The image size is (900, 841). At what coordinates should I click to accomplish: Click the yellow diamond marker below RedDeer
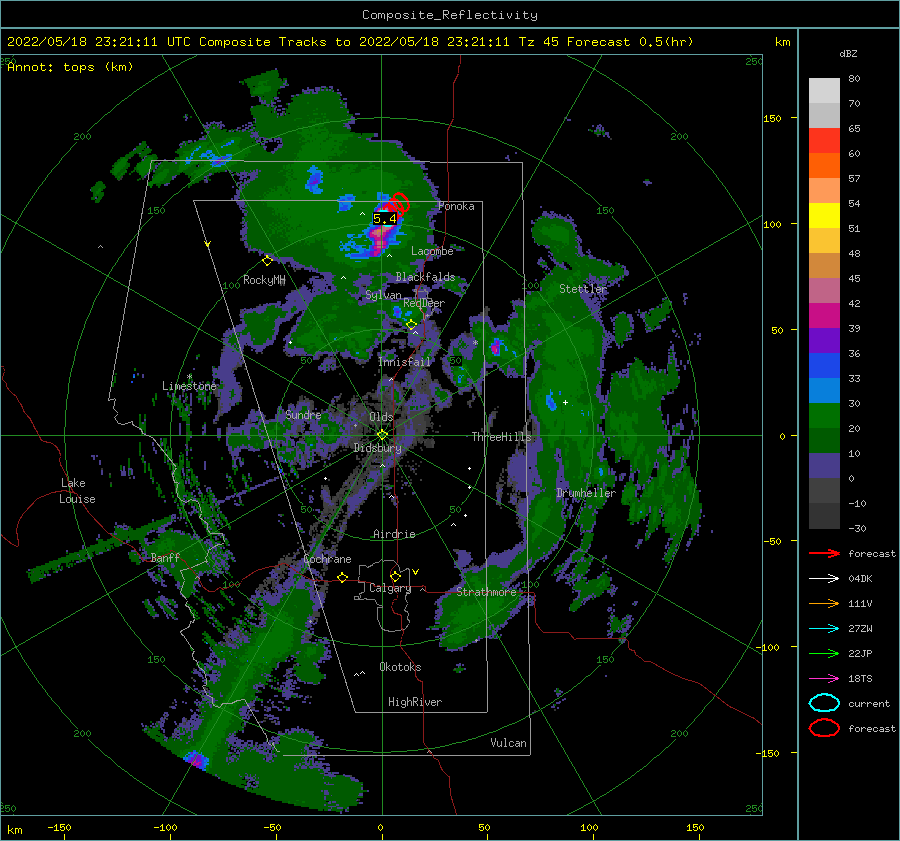tap(411, 324)
